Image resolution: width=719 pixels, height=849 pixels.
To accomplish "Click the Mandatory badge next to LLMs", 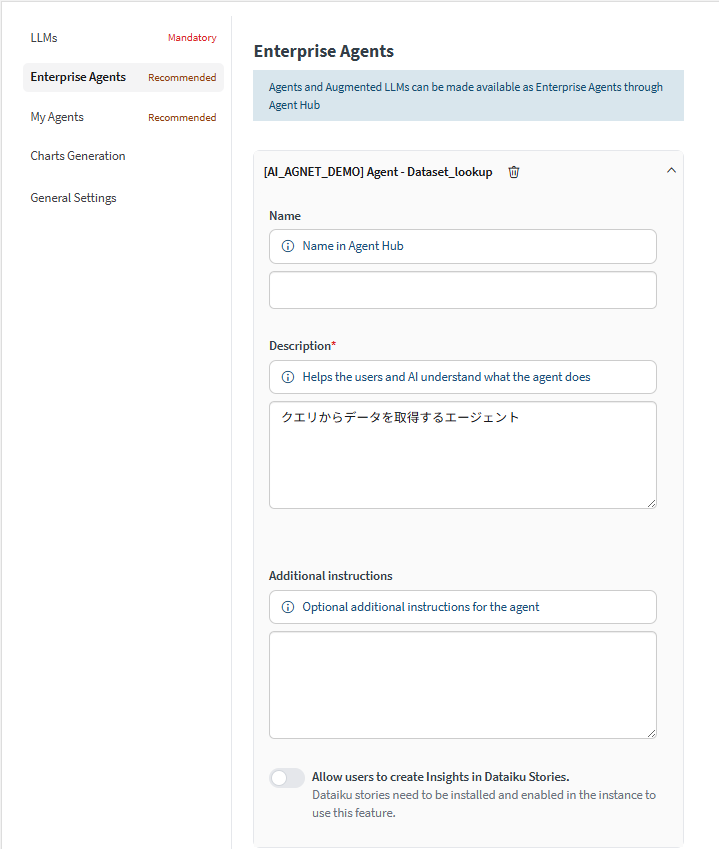I will (192, 38).
